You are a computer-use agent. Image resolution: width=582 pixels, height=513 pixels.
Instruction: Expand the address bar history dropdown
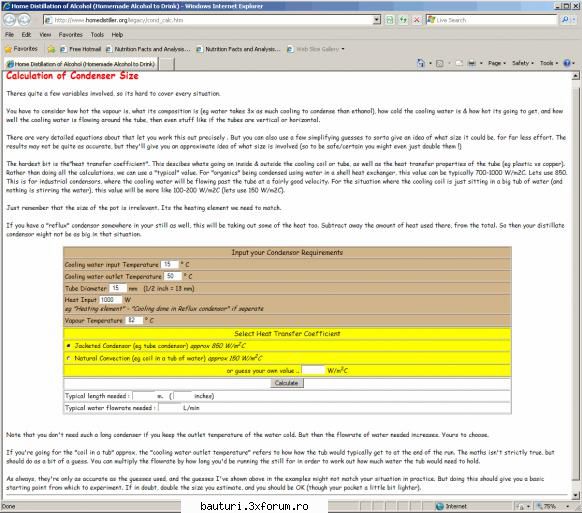pos(377,20)
